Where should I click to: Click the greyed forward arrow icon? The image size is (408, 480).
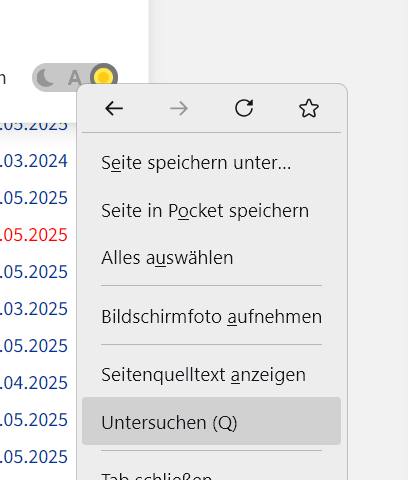[179, 109]
